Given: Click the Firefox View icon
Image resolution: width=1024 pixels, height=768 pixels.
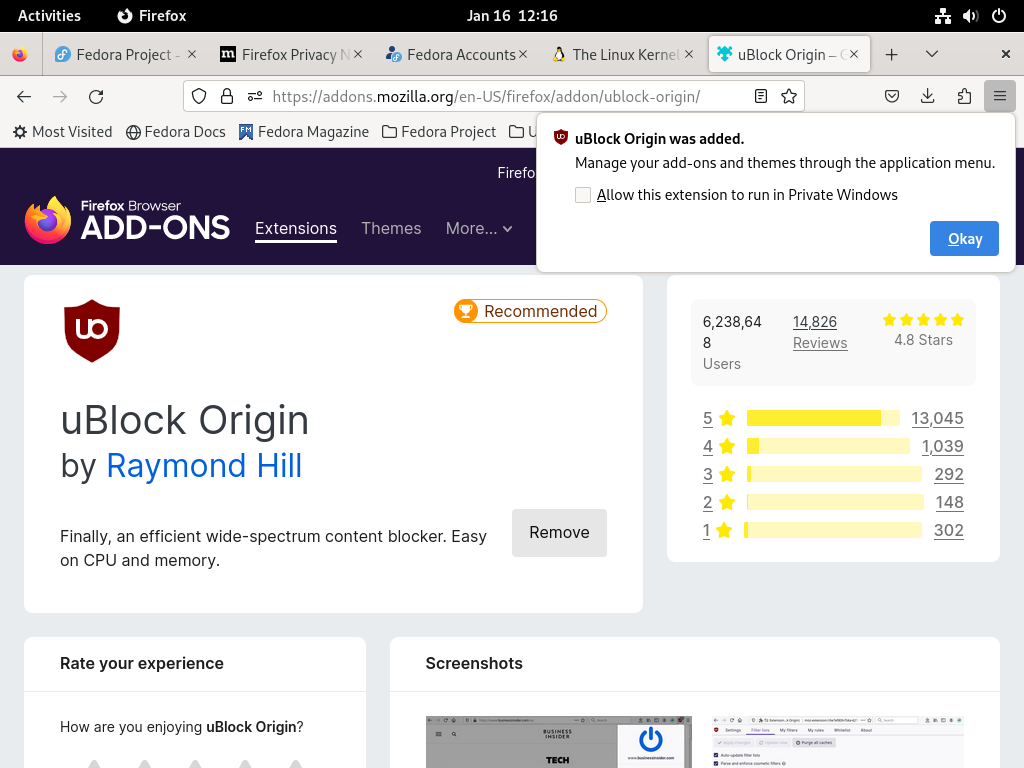Looking at the screenshot, I should pyautogui.click(x=20, y=55).
